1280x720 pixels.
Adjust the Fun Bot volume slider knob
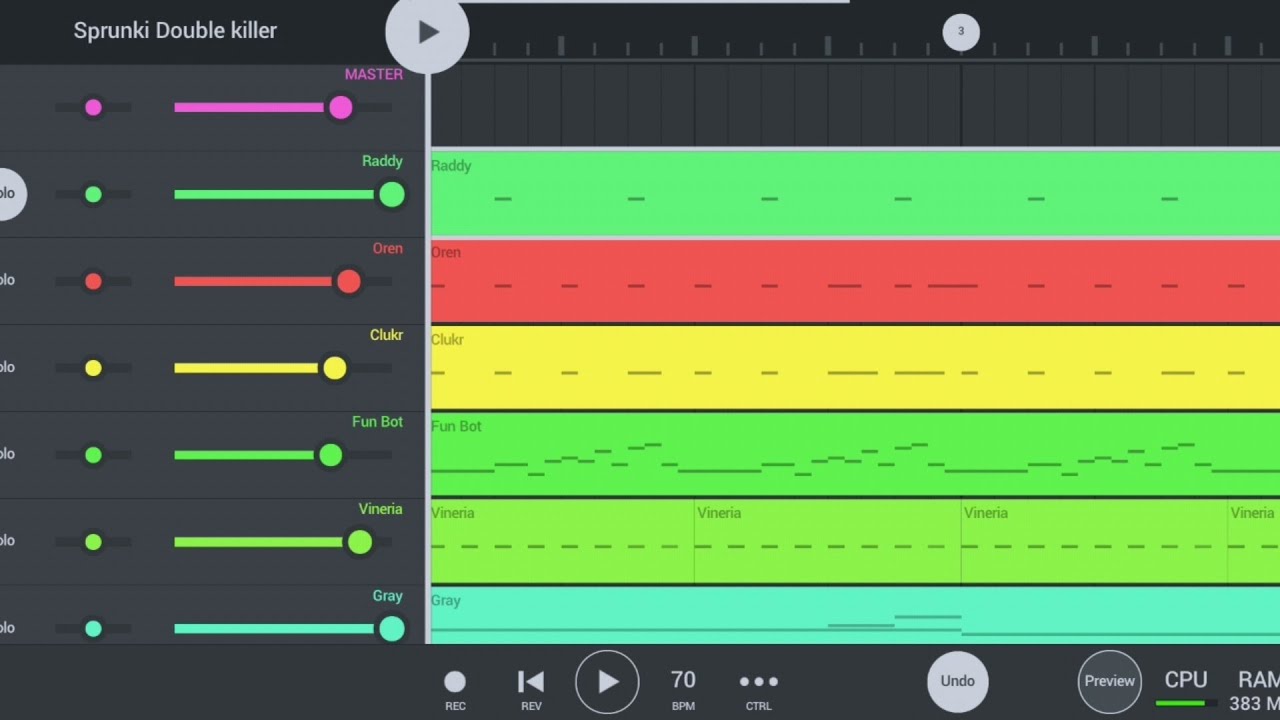point(330,455)
